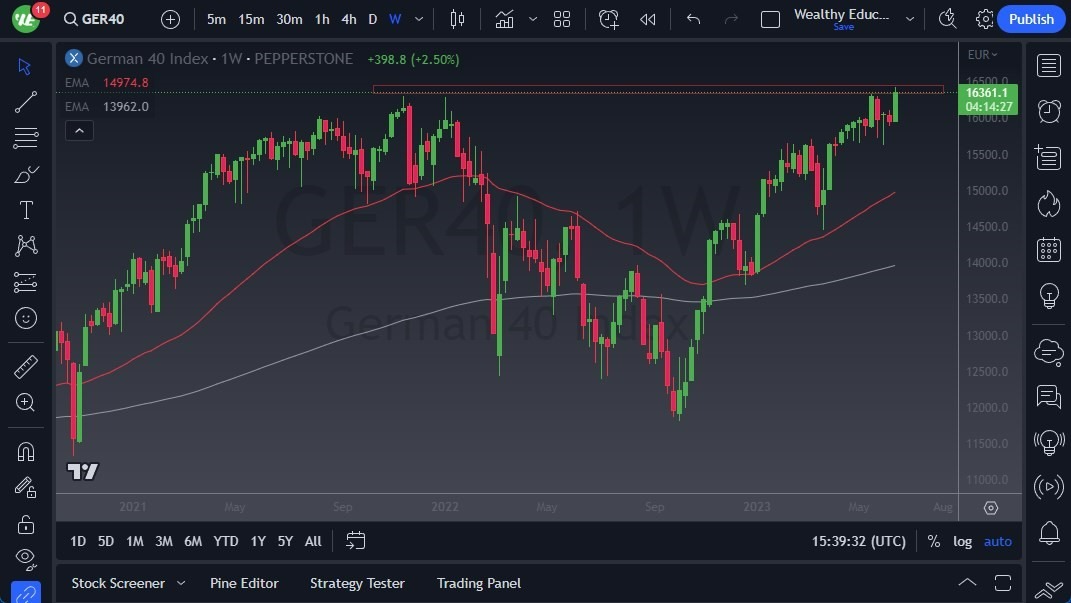Open the Hotlists flame icon panel
The height and width of the screenshot is (603, 1071).
[1048, 203]
